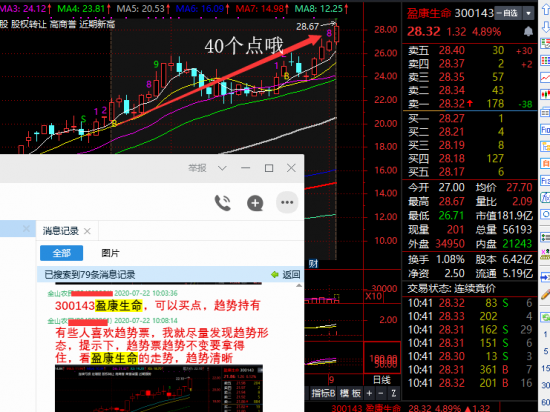Click the add-chat plus bubble icon

[x=255, y=203]
